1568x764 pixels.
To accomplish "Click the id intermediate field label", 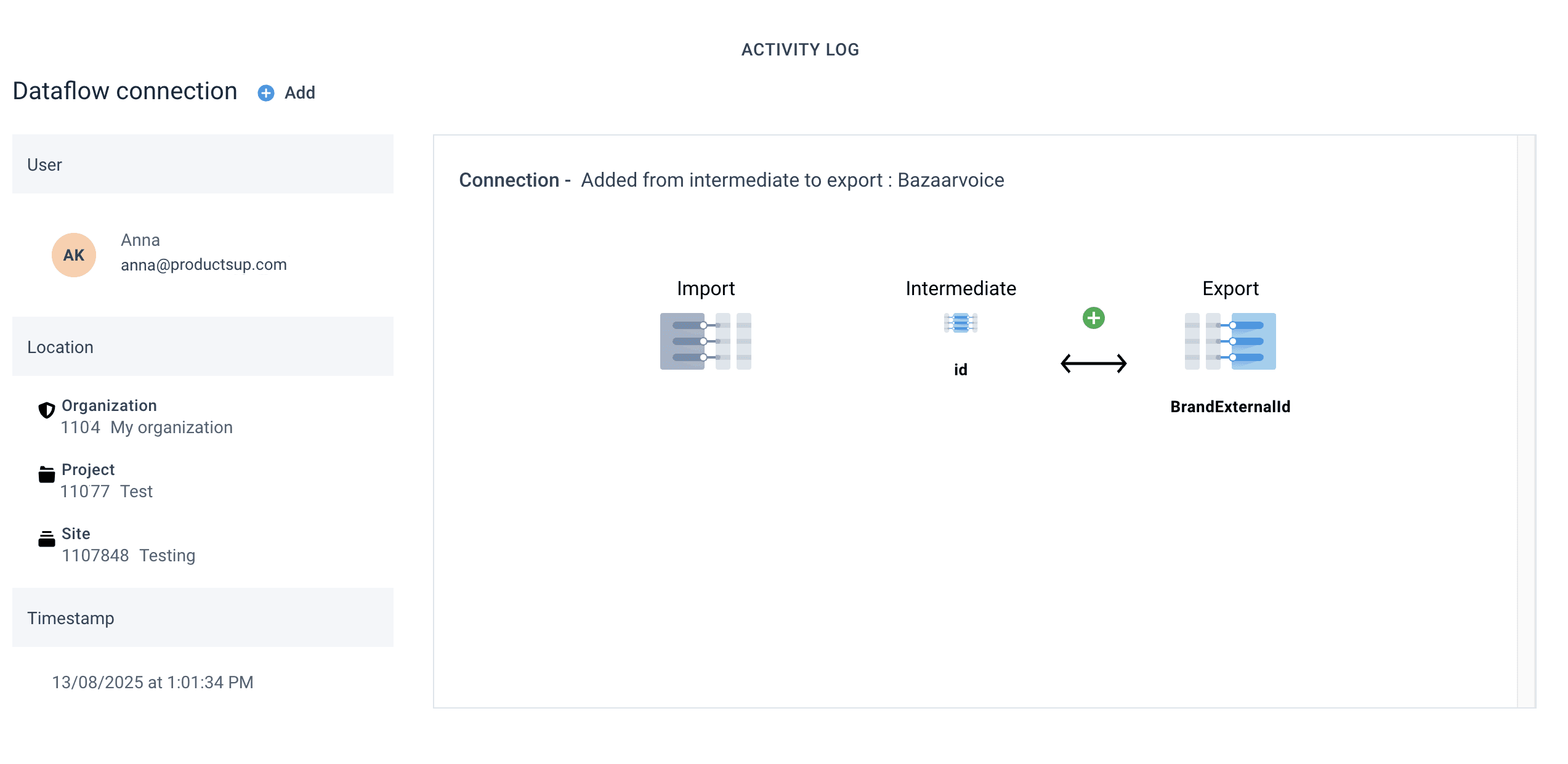I will coord(960,370).
